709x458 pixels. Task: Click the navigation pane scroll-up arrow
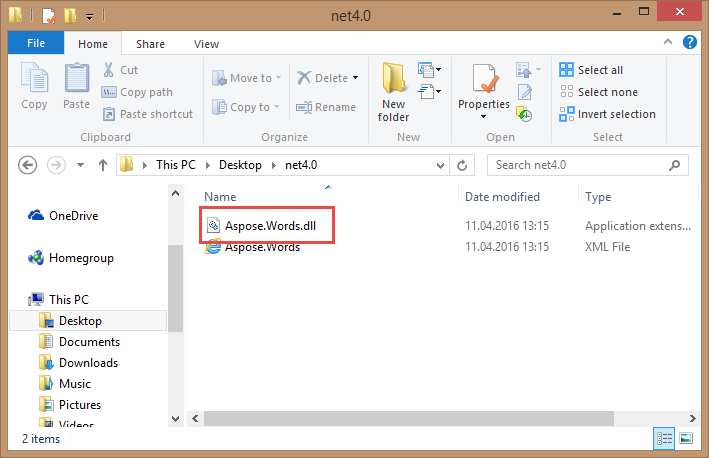(175, 194)
